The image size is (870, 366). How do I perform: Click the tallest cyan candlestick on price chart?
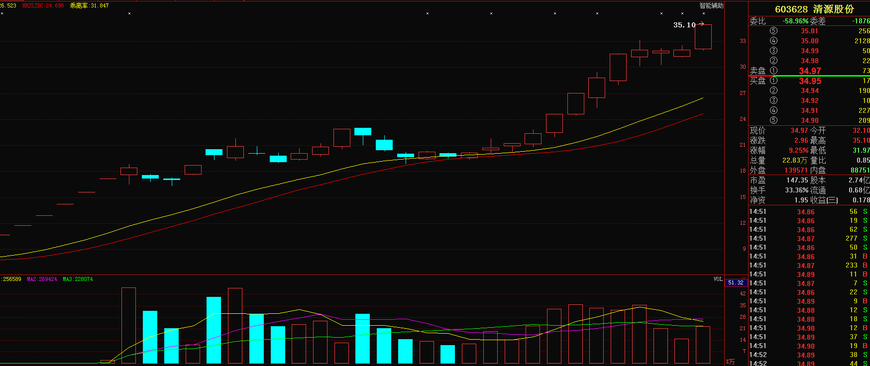click(384, 144)
